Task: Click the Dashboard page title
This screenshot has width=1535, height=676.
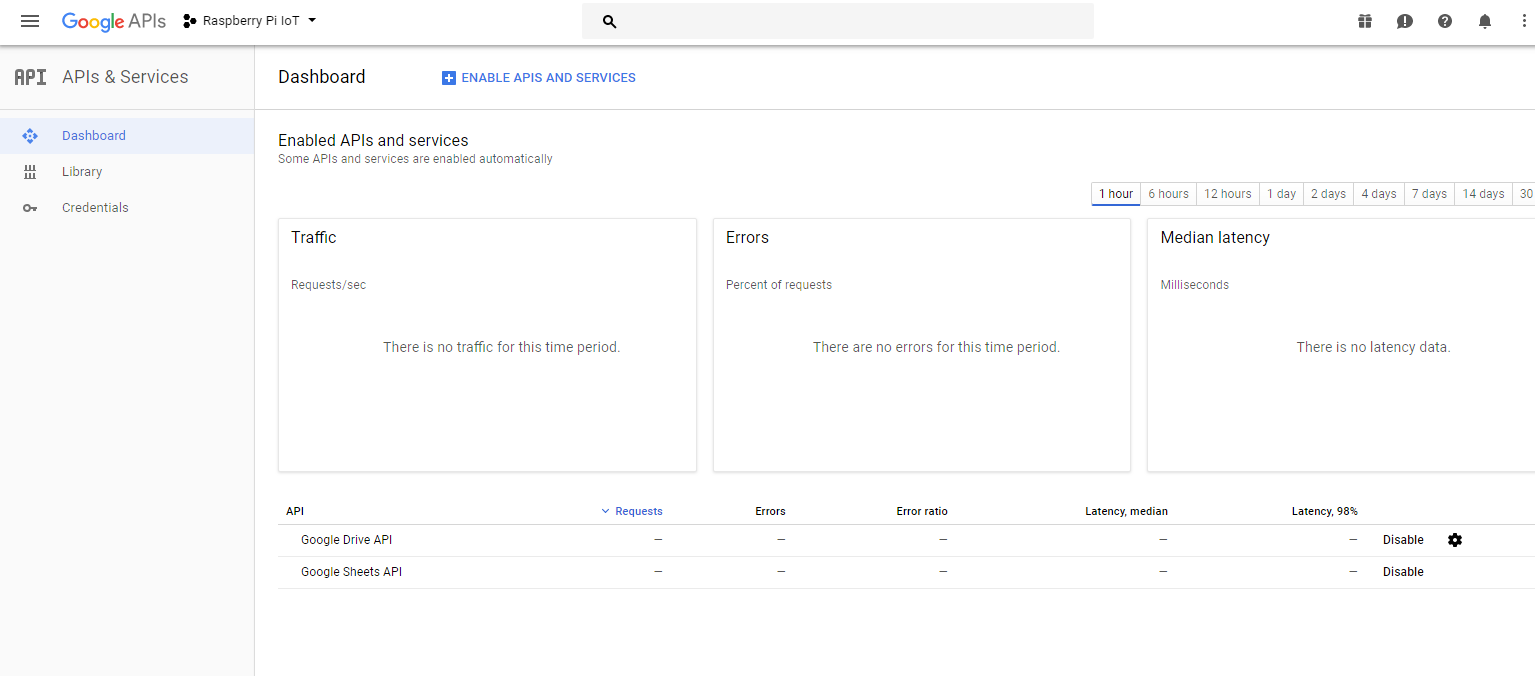Action: tap(322, 77)
